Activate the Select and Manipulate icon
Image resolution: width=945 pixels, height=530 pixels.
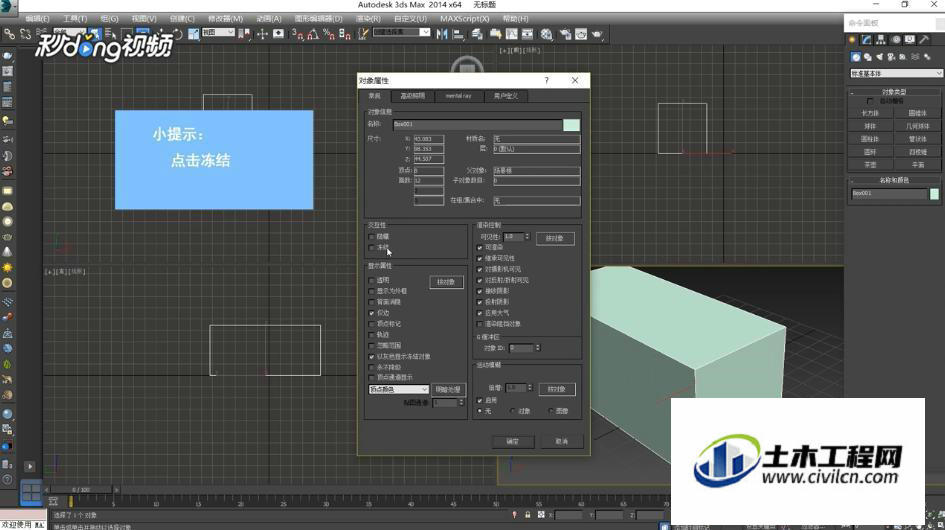(263, 34)
